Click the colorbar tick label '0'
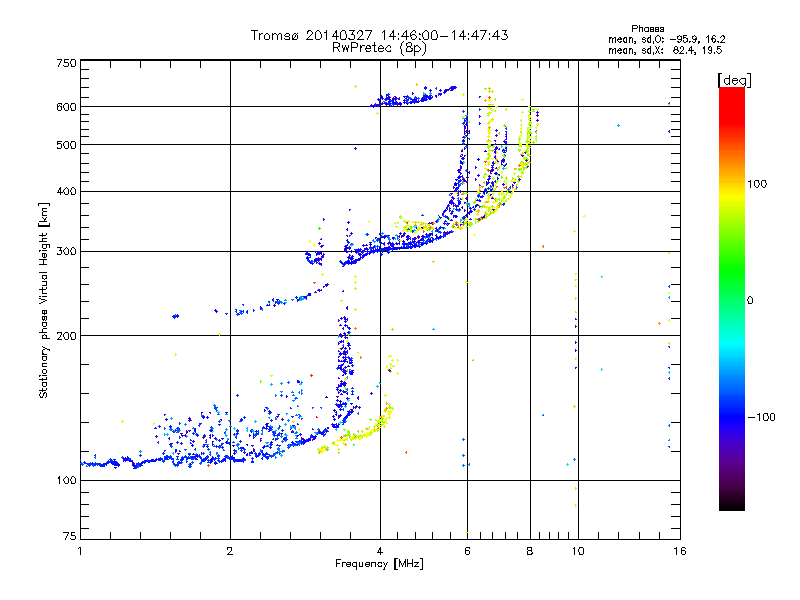 pyautogui.click(x=750, y=301)
